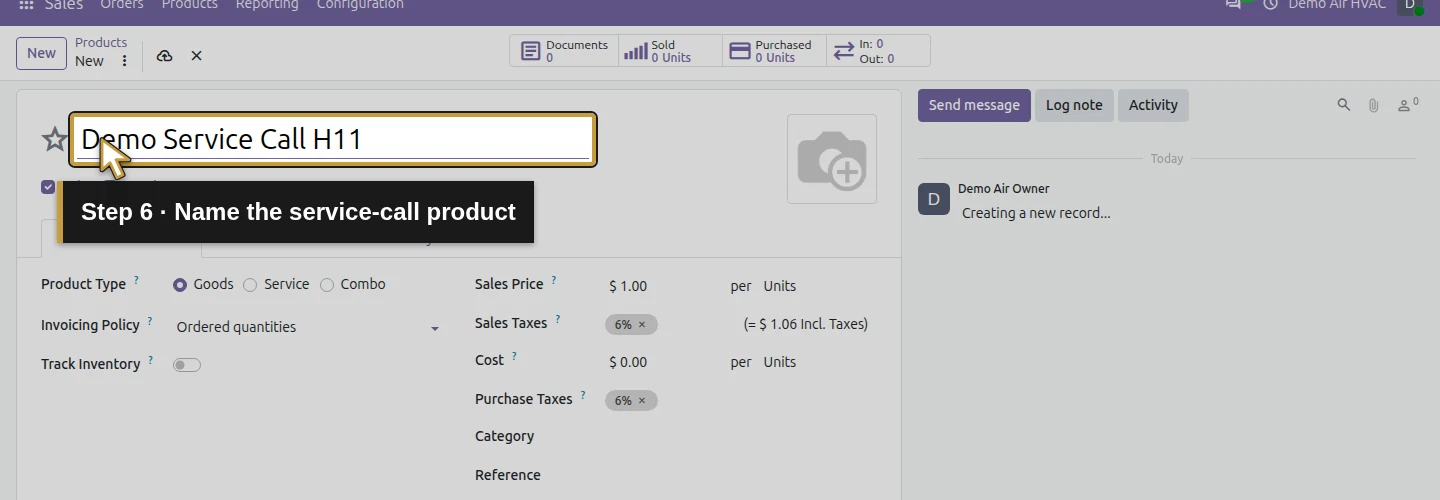Create a new product with New button
The height and width of the screenshot is (500, 1440).
pos(41,54)
